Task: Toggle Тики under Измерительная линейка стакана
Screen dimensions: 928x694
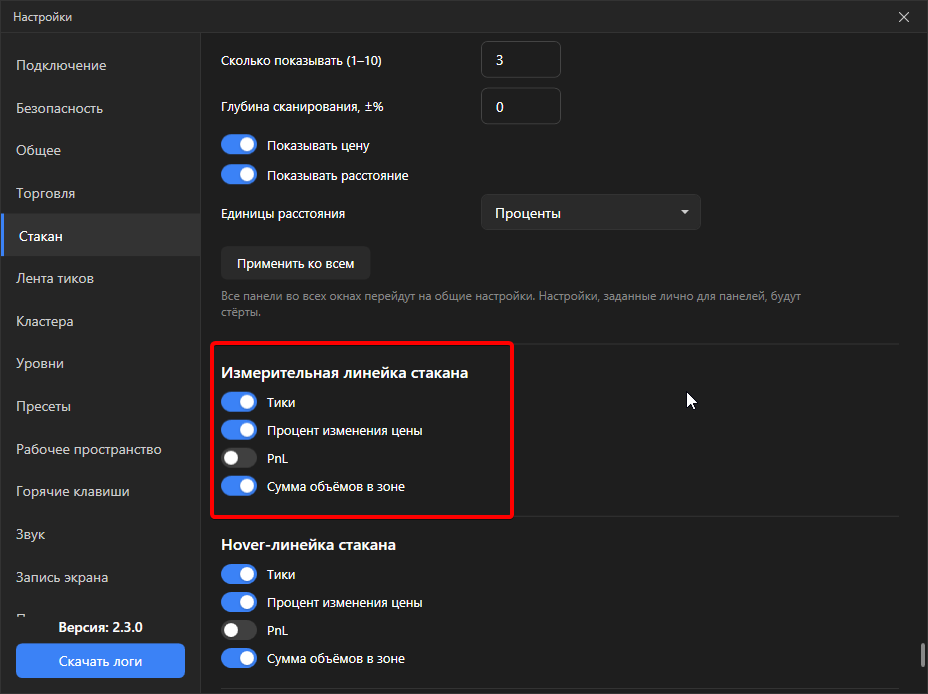Action: pyautogui.click(x=239, y=402)
